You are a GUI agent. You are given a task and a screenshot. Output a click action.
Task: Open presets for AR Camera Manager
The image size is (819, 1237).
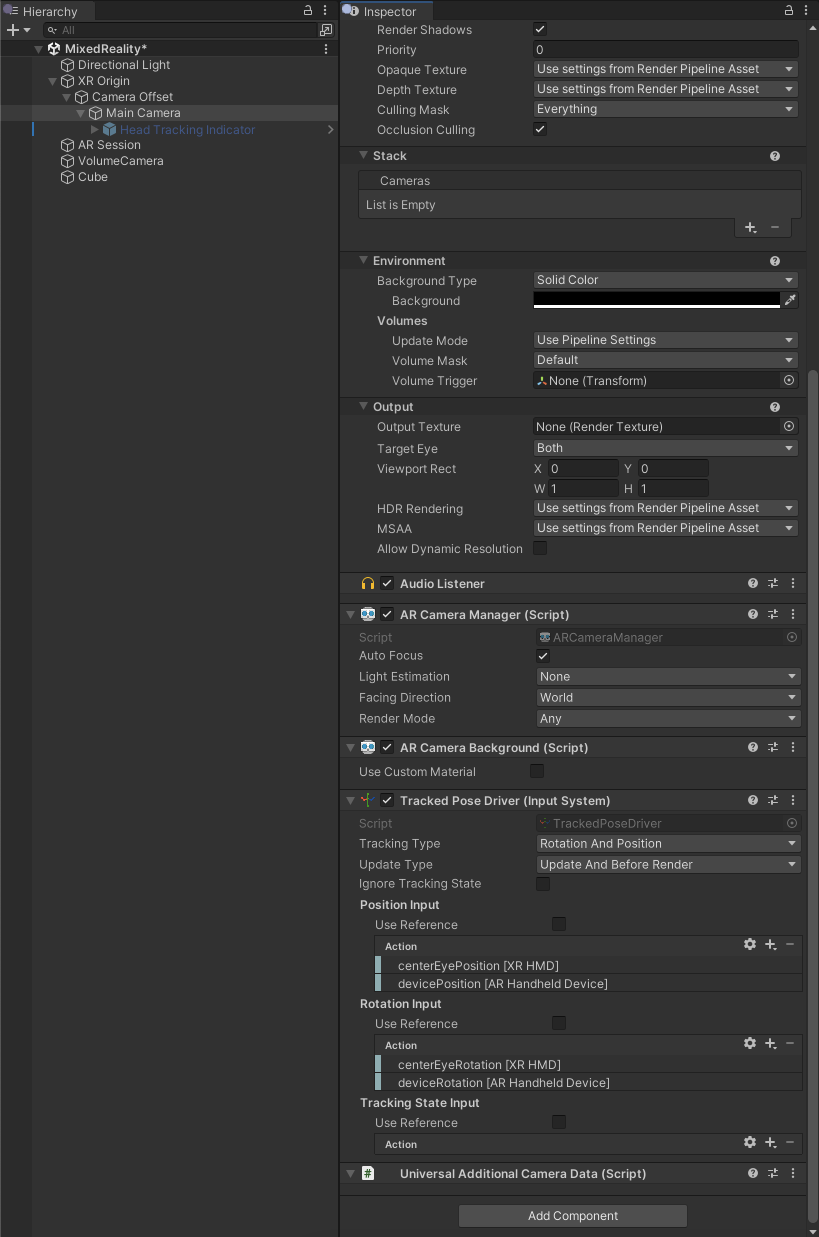(773, 614)
